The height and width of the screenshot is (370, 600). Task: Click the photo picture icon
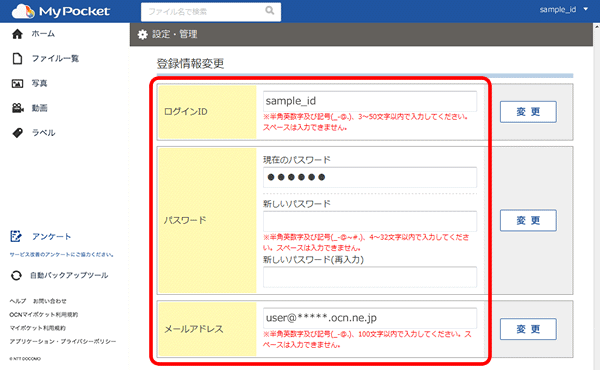17,83
